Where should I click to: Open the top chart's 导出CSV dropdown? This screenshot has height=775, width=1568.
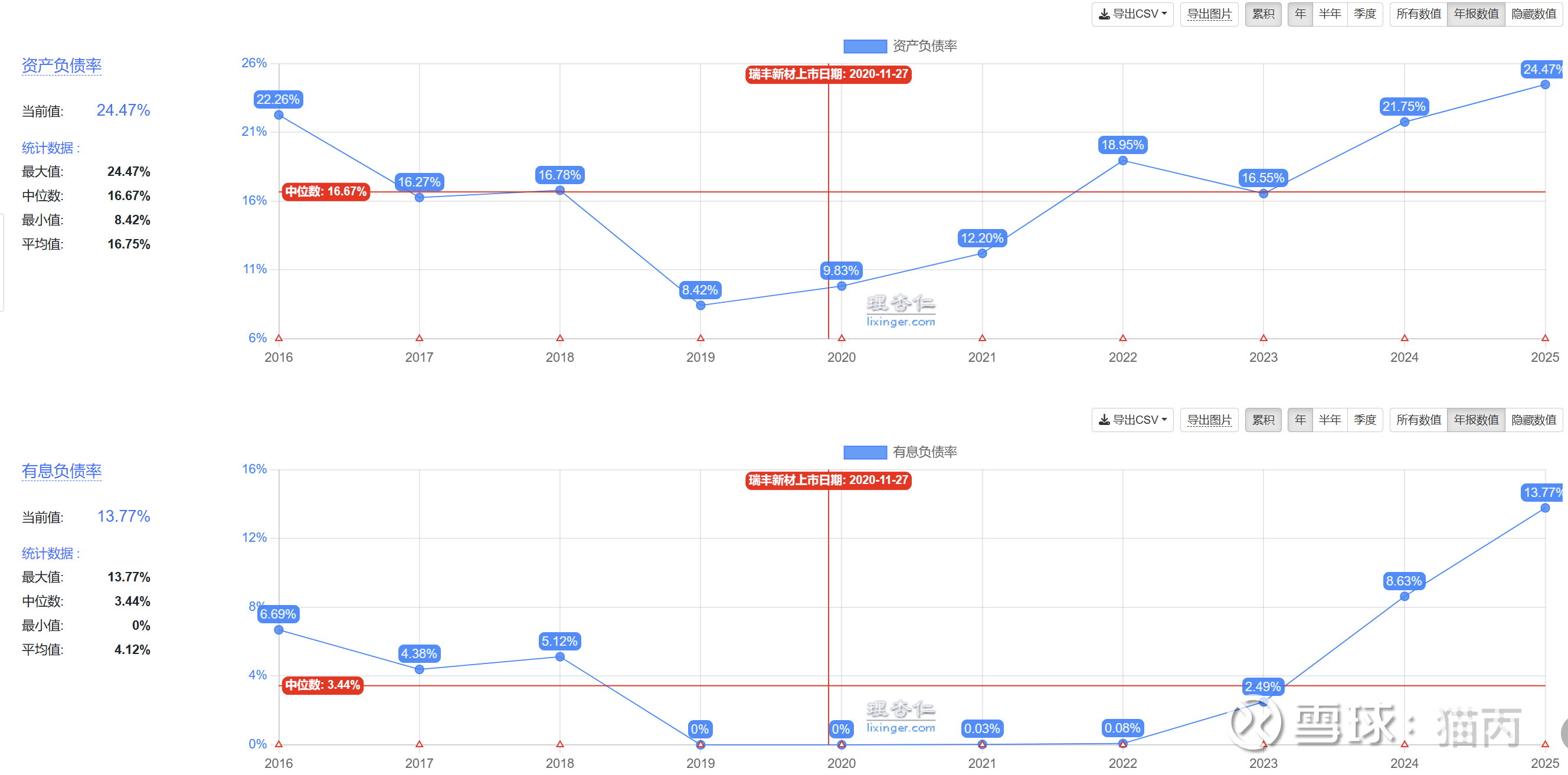(1132, 14)
